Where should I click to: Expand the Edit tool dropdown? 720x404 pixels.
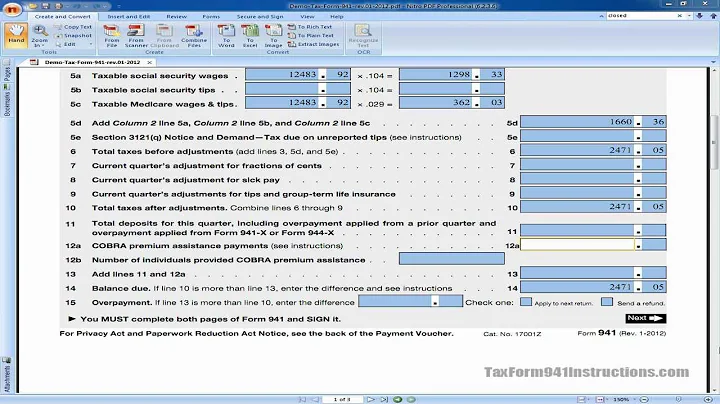(x=91, y=45)
